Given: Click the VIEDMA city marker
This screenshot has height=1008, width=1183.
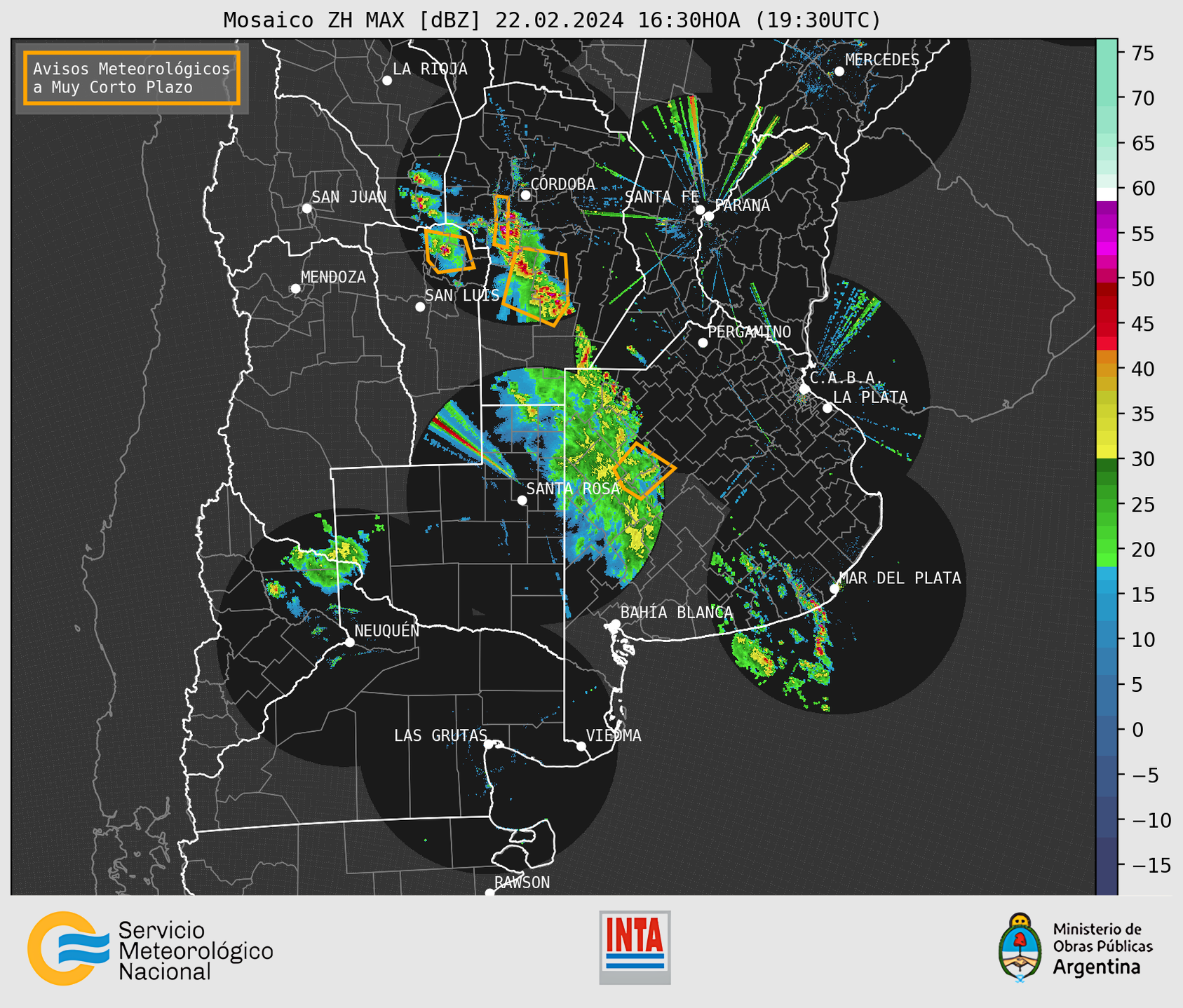Looking at the screenshot, I should (581, 746).
